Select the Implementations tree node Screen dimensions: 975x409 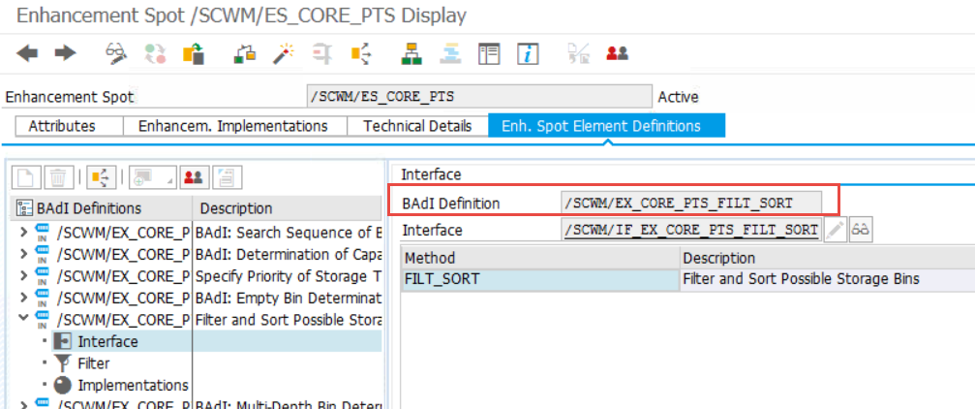[x=132, y=385]
